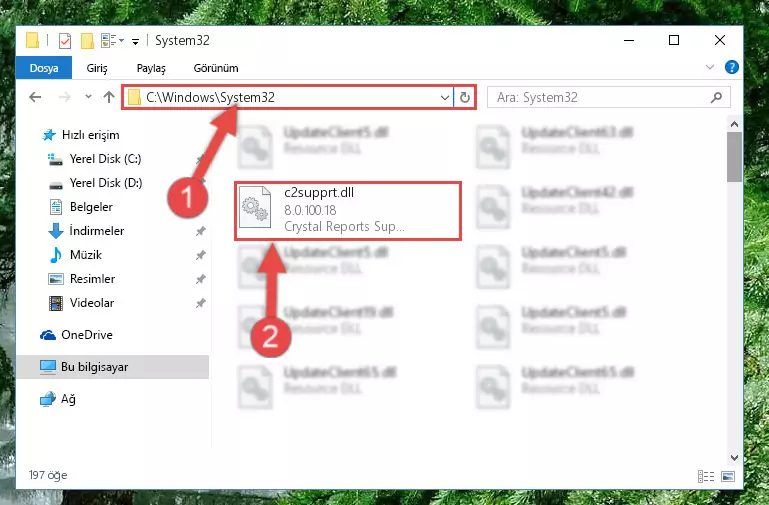
Task: Click the vertical scrollbar thumb
Action: [x=734, y=157]
